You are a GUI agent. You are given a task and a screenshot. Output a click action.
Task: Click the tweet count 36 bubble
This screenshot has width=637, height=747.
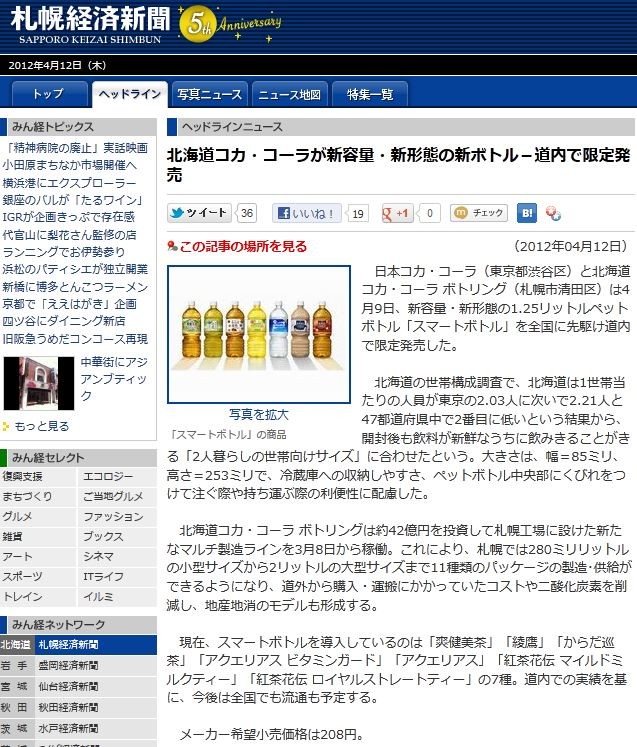pos(246,213)
